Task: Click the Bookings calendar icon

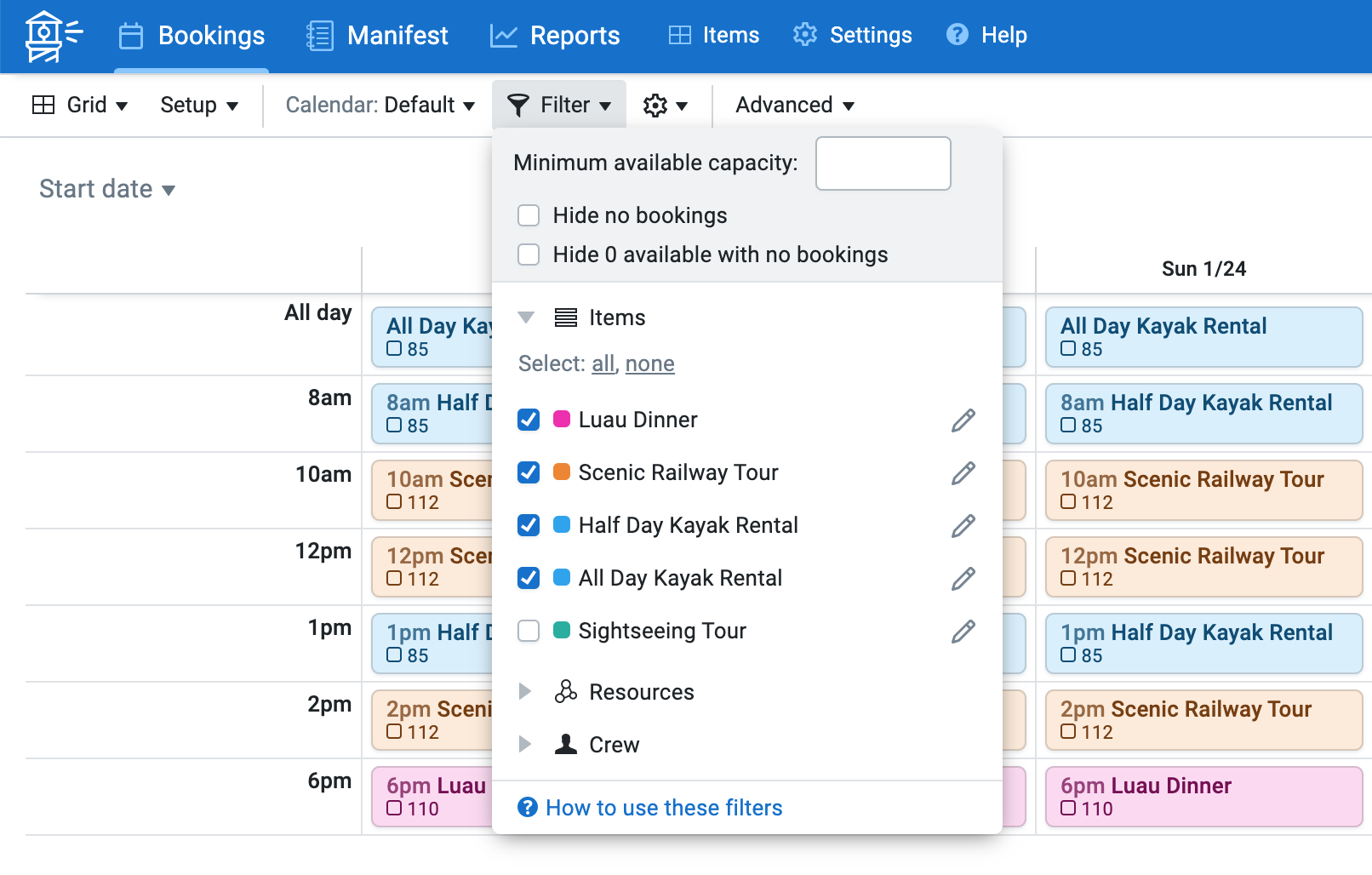Action: 131,36
